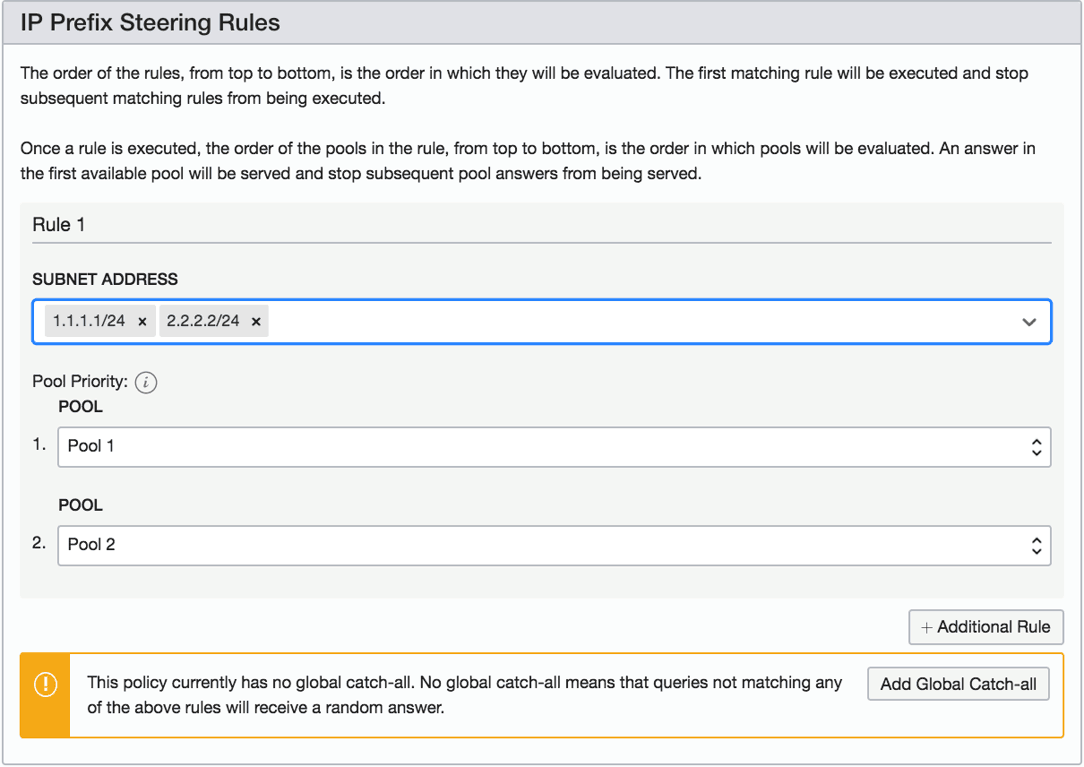This screenshot has width=1084, height=767.
Task: Click the orange alert icon in catch-all banner
Action: (x=44, y=684)
